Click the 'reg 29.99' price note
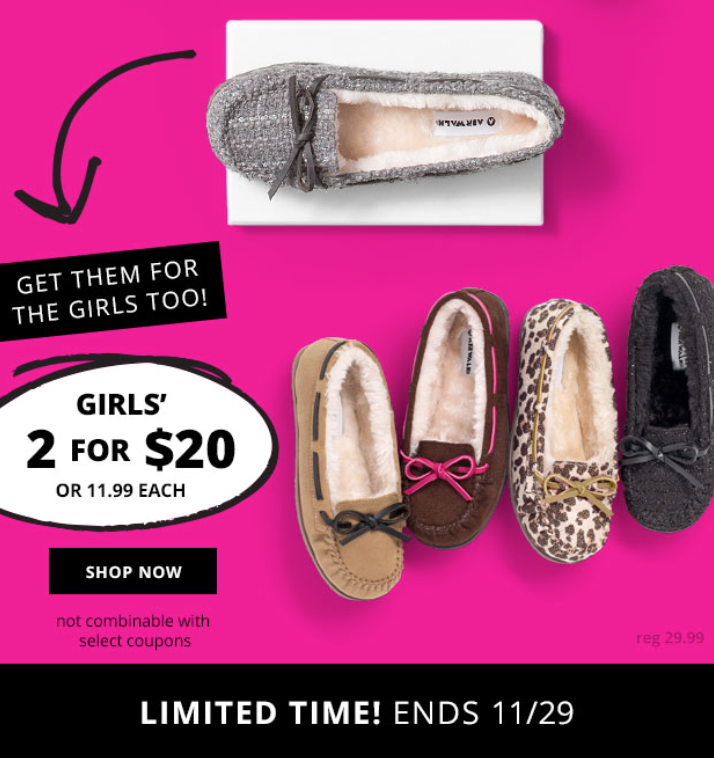 point(670,638)
